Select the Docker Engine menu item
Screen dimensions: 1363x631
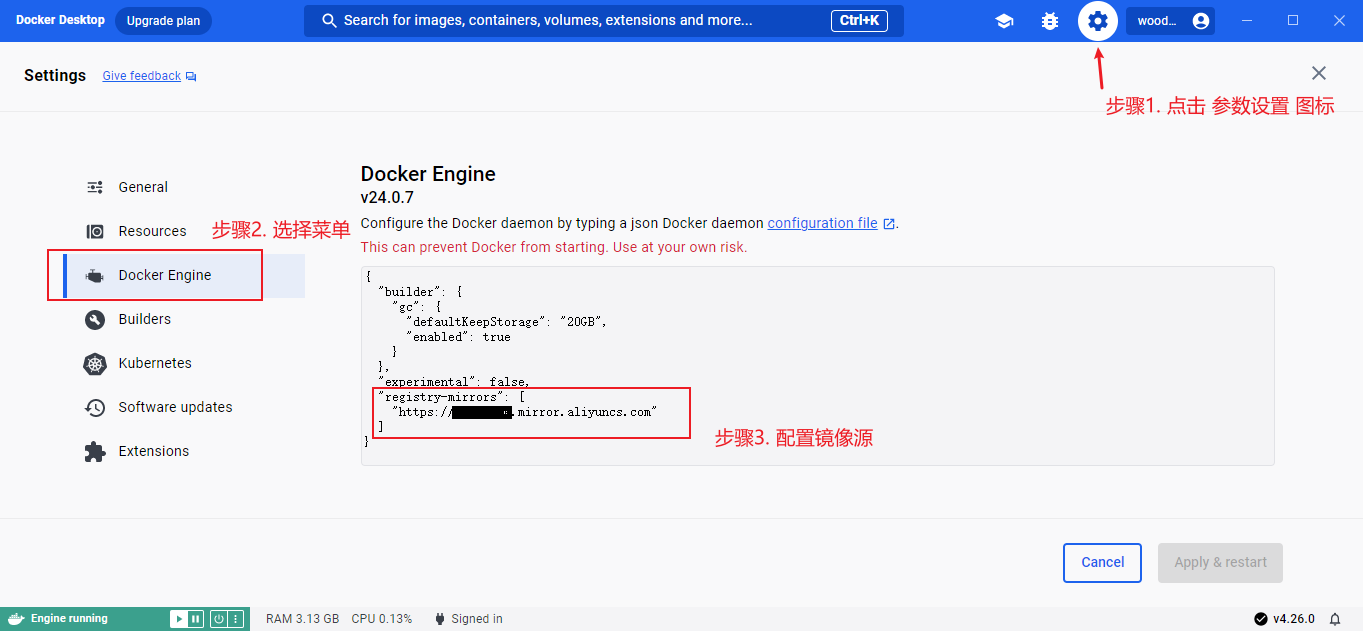(183, 276)
